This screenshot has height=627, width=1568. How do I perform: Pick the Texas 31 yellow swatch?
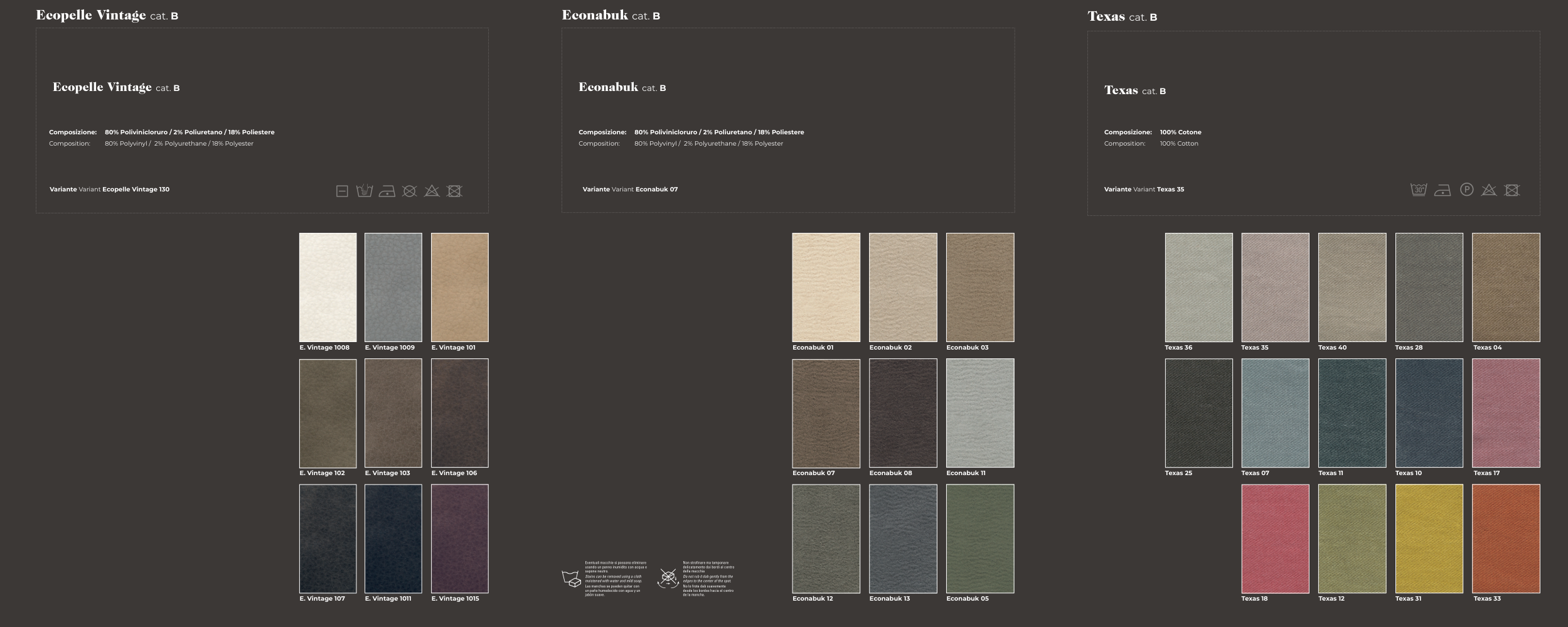pos(1429,539)
